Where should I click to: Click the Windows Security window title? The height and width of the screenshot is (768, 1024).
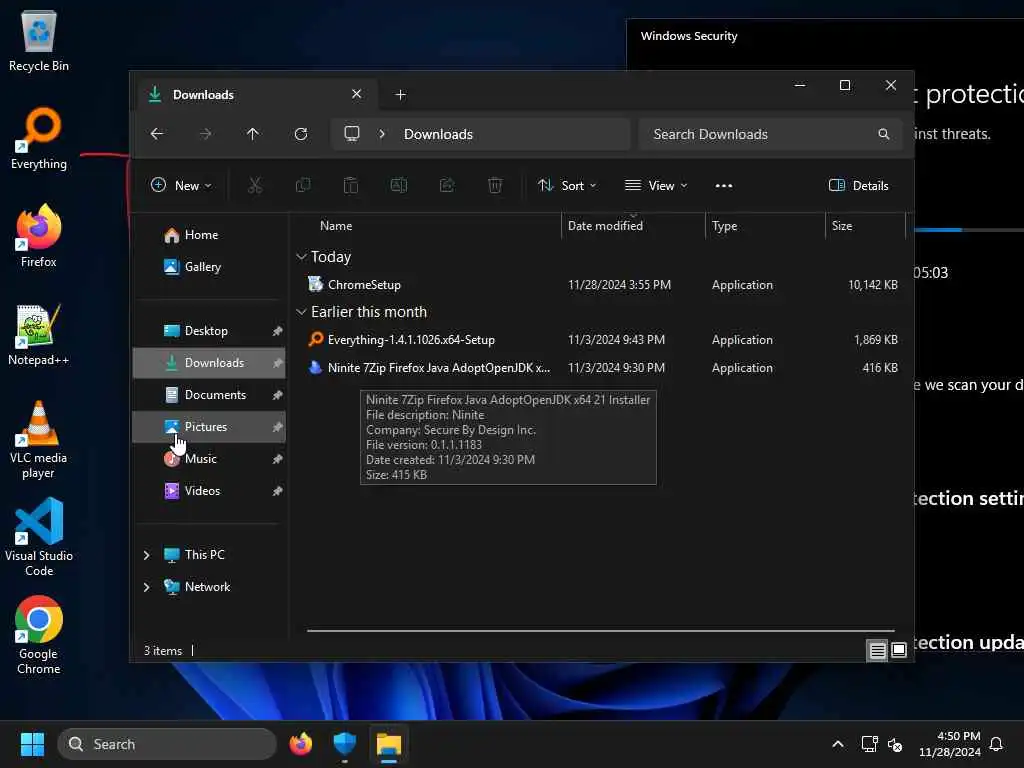click(689, 36)
